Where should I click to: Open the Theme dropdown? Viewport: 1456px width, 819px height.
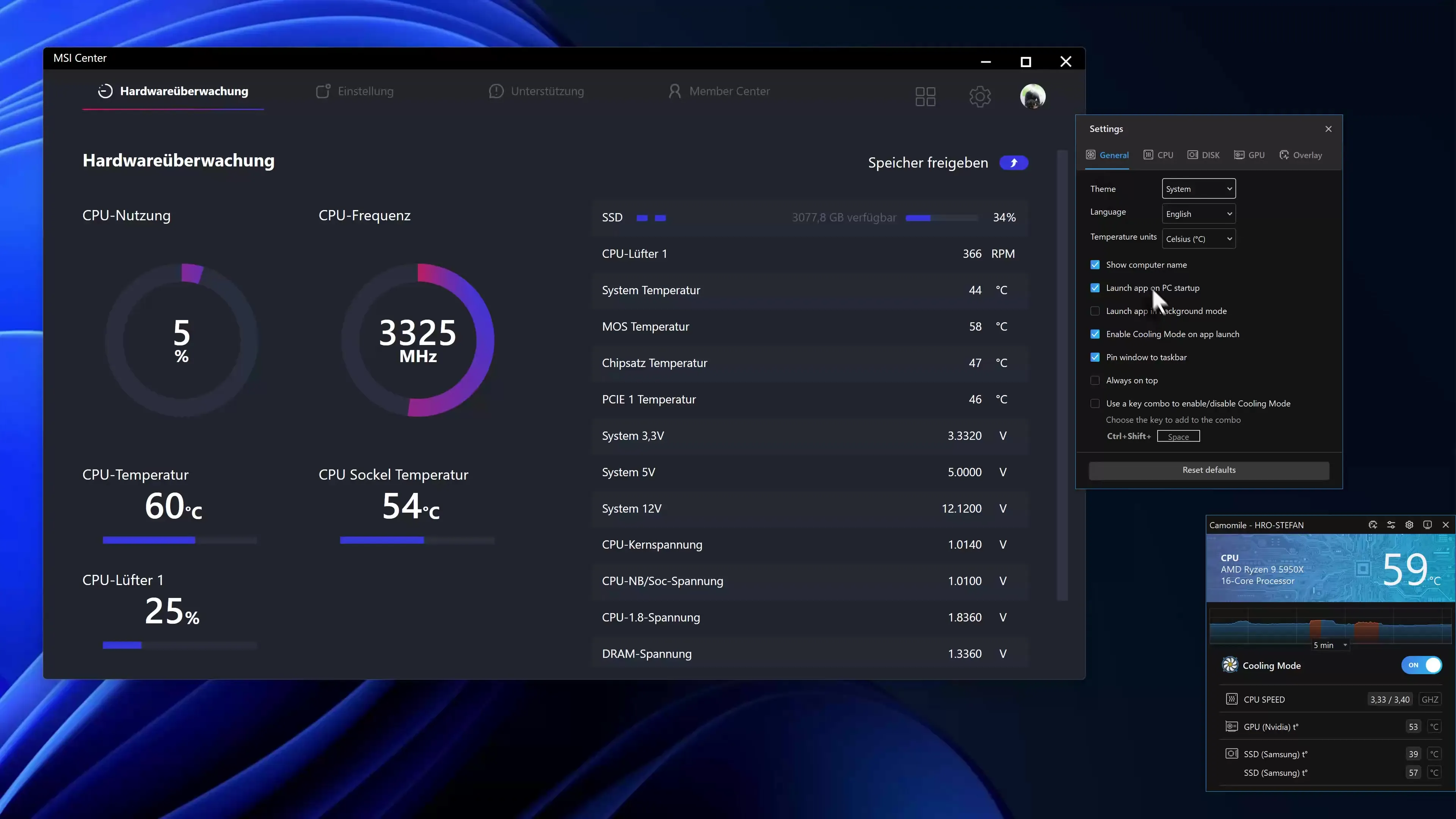pos(1198,189)
